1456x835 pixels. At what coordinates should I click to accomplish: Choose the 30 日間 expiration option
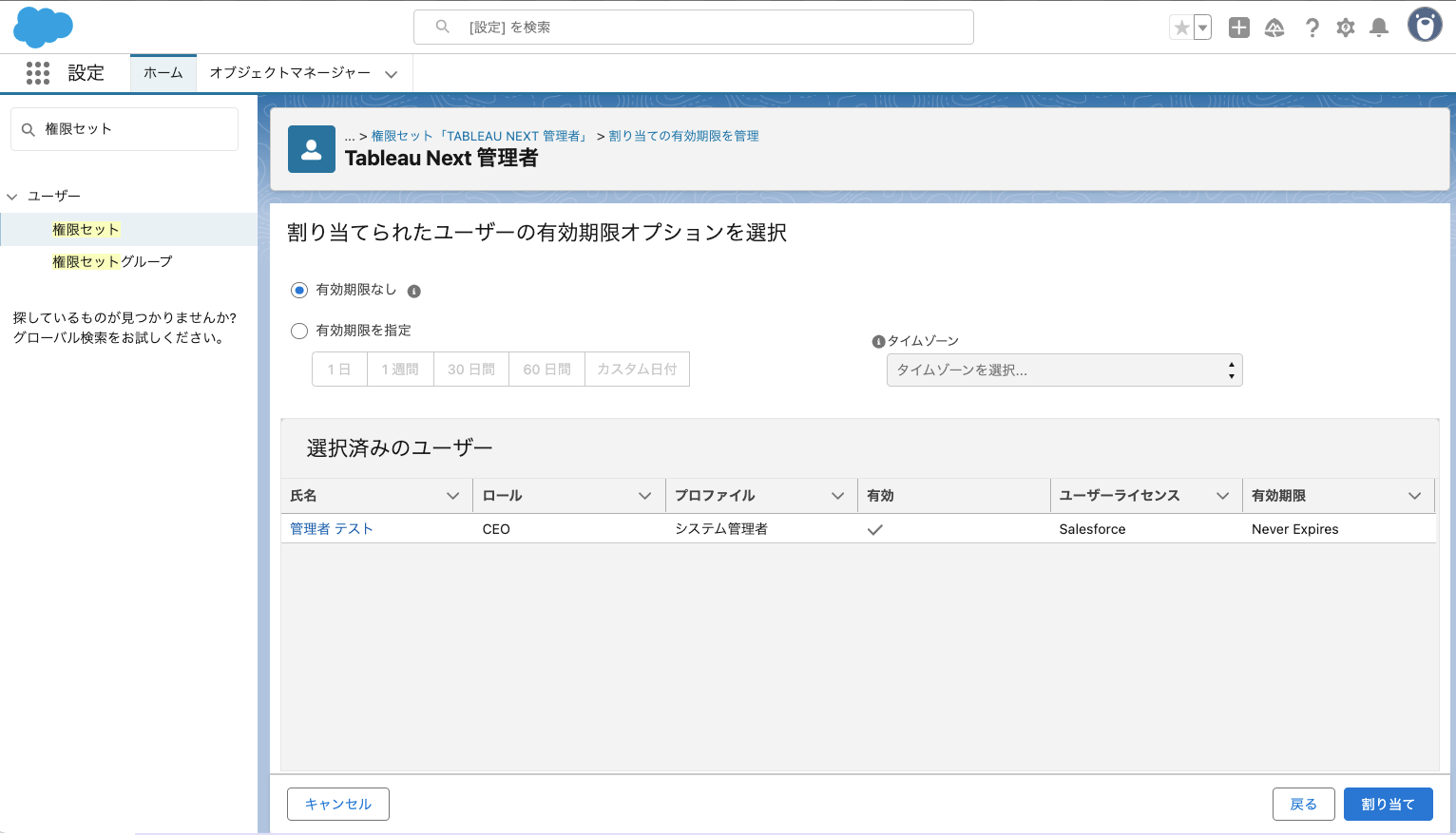point(471,370)
